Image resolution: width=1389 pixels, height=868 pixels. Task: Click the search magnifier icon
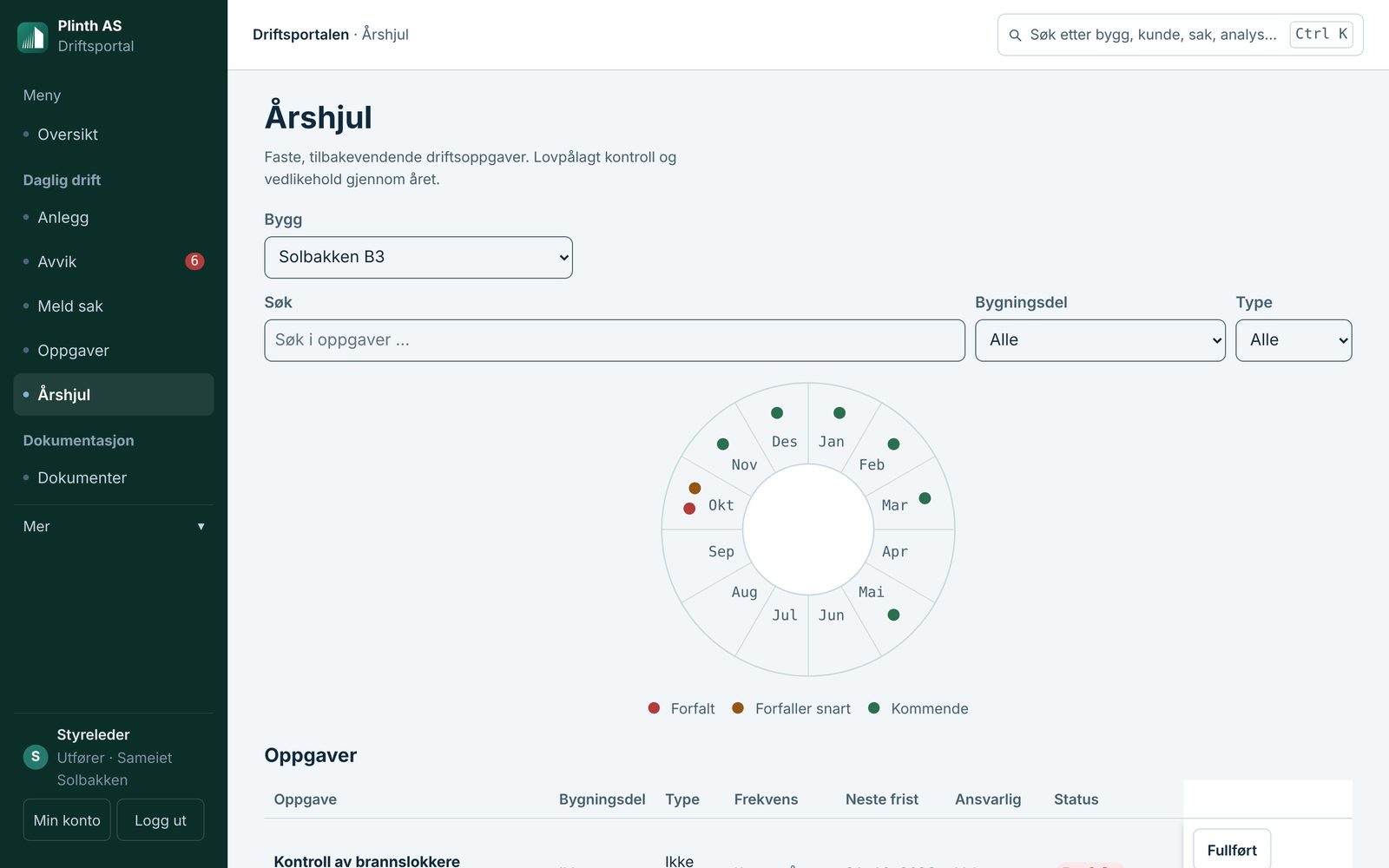tap(1015, 36)
